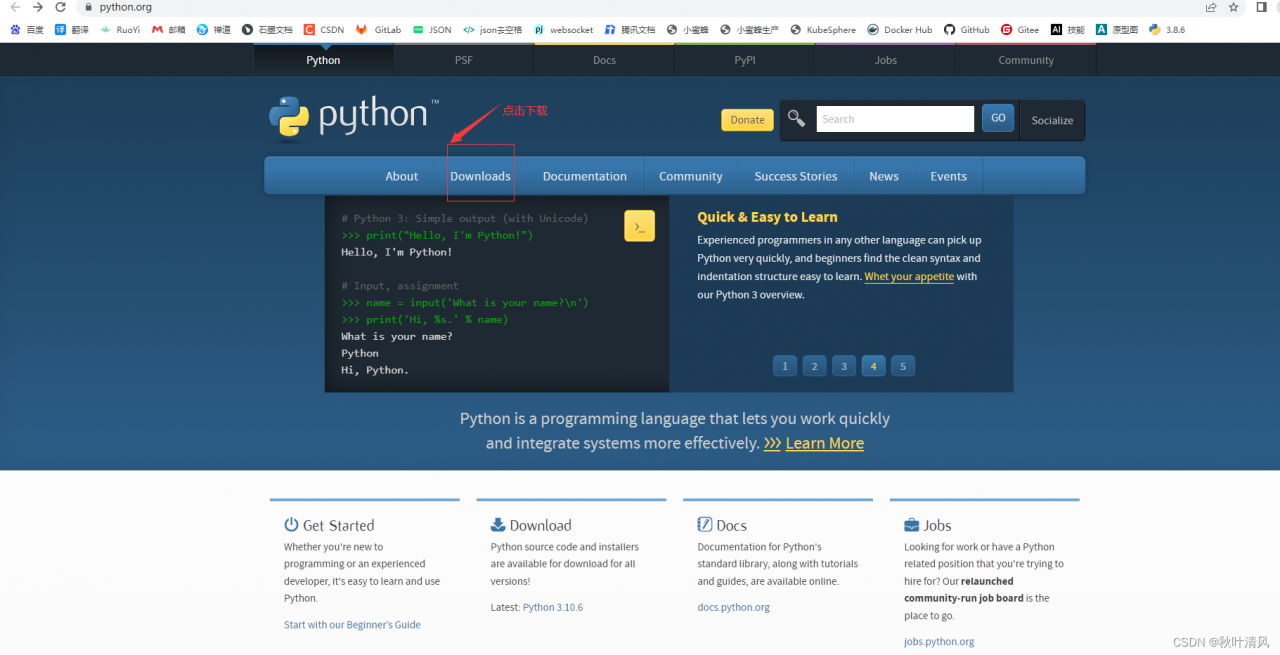This screenshot has height=655, width=1280.
Task: Switch to the PyPI top tab
Action: click(745, 60)
